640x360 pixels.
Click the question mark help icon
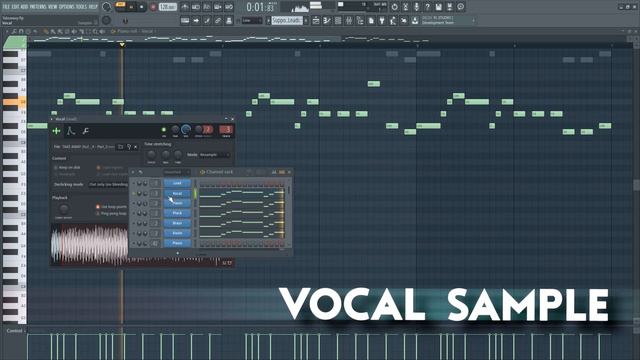click(x=427, y=7)
